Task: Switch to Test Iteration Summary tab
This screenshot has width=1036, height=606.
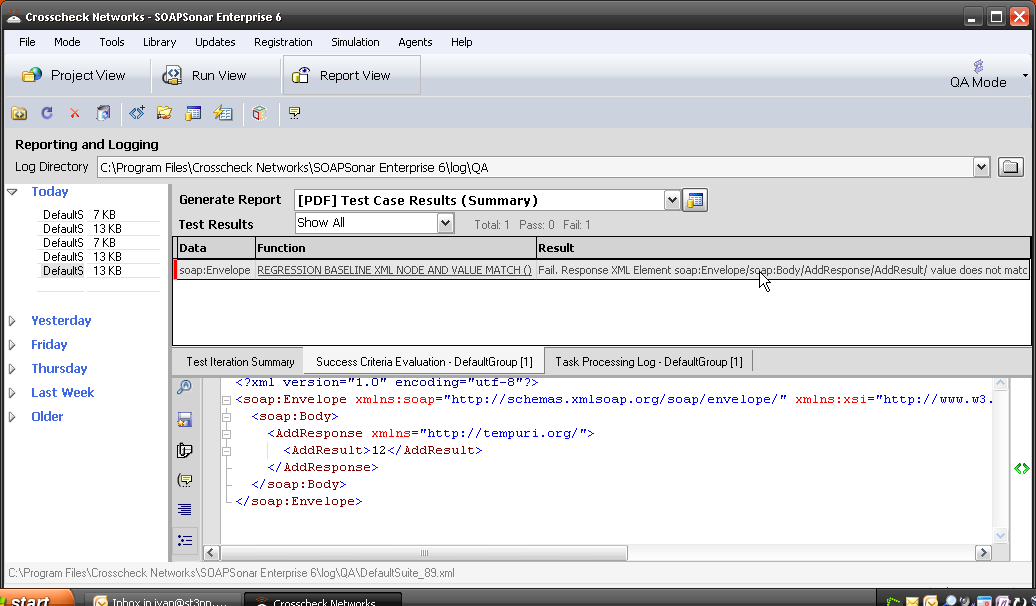Action: [x=240, y=361]
